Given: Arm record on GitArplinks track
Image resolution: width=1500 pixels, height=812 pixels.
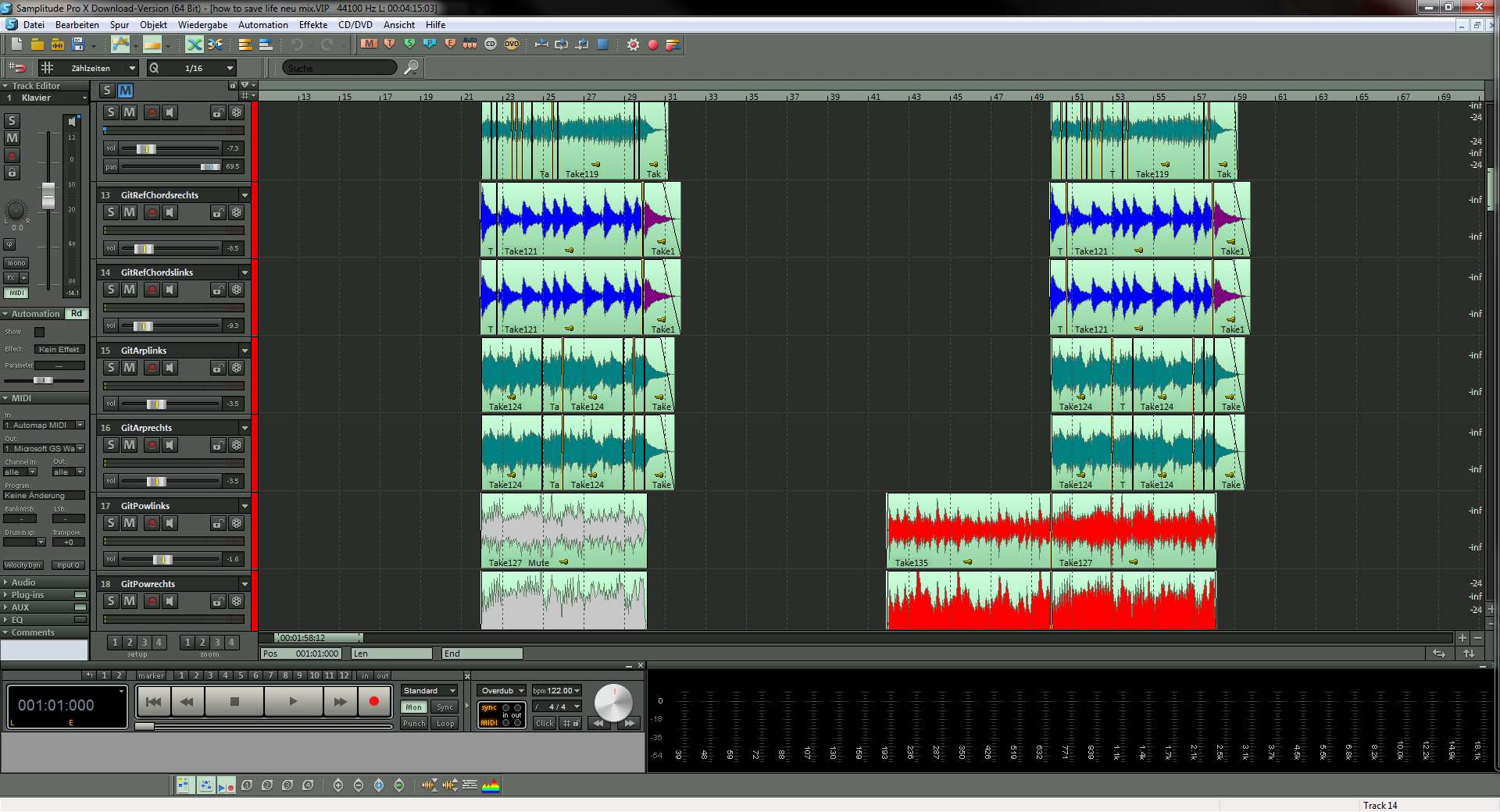Looking at the screenshot, I should pyautogui.click(x=152, y=368).
